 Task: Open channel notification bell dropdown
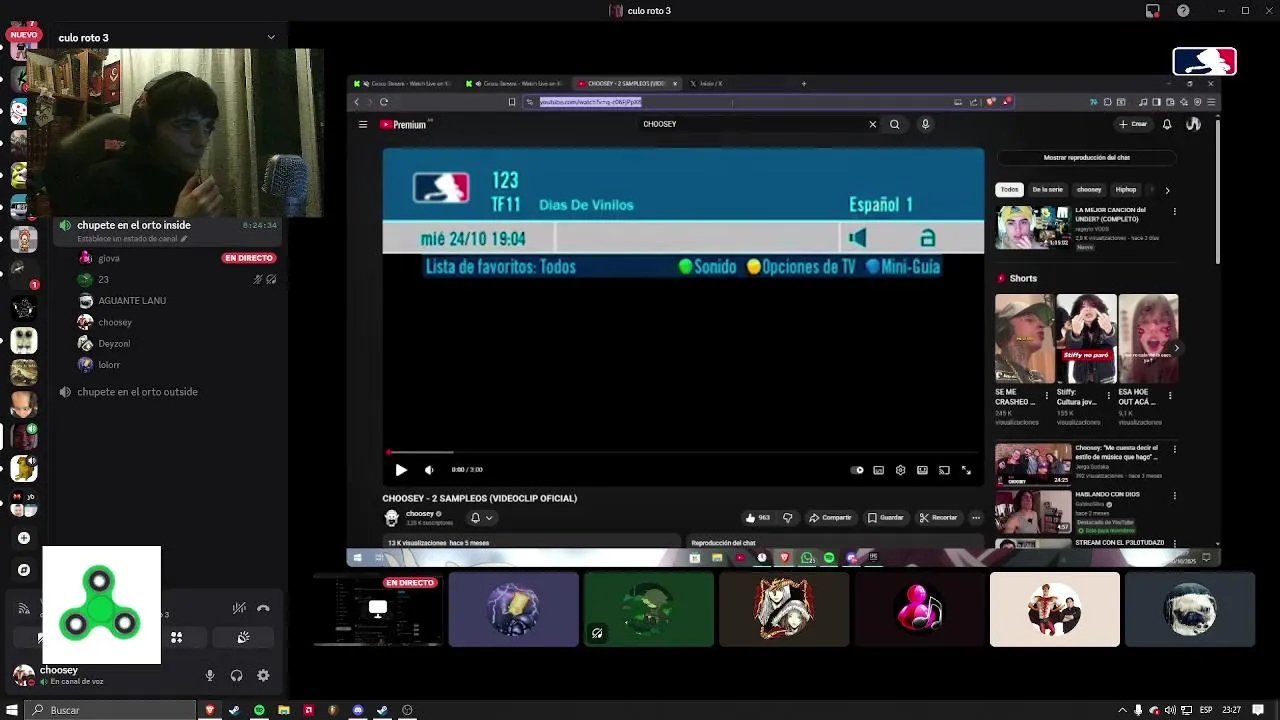click(481, 518)
